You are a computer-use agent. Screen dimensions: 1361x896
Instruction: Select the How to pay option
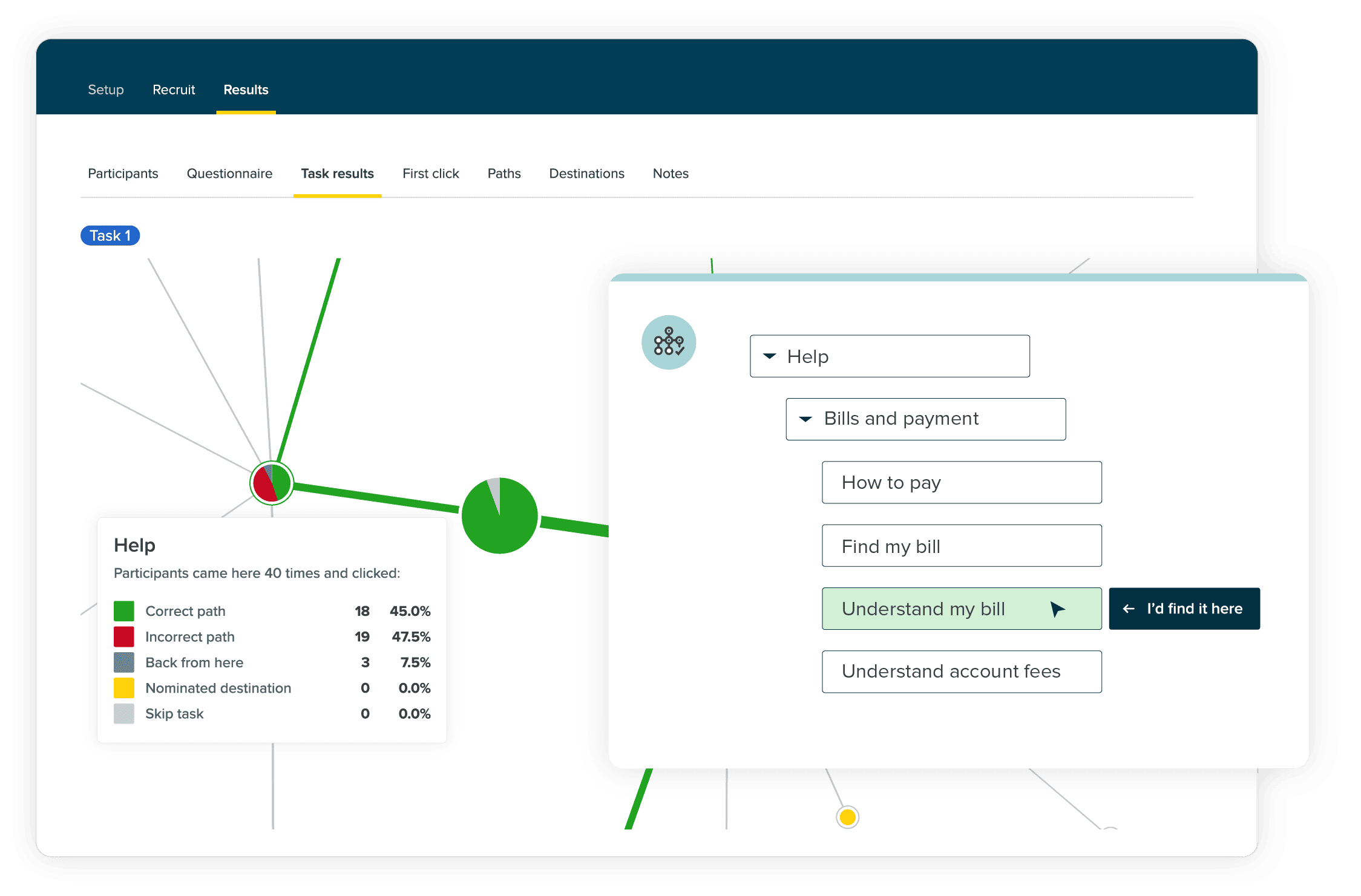pyautogui.click(x=961, y=483)
